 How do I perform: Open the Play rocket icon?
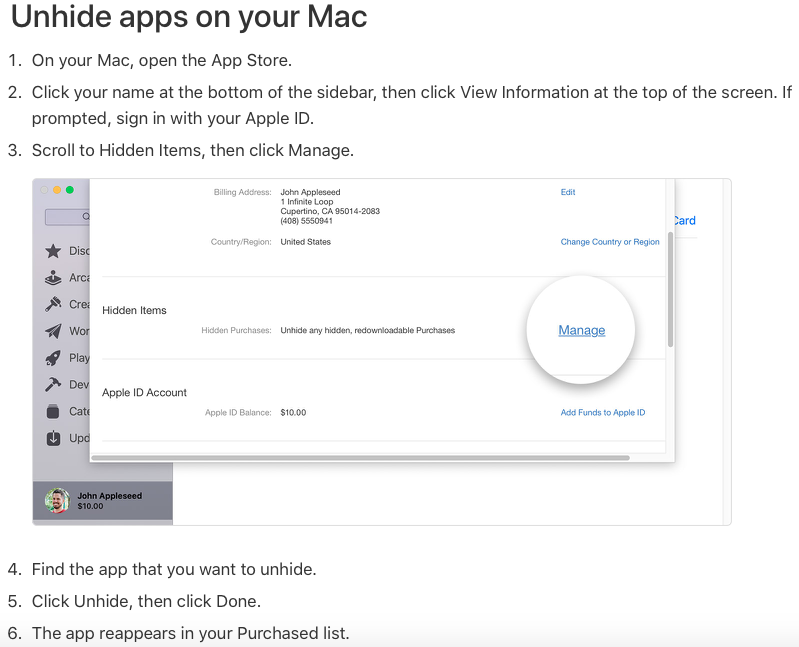point(53,358)
